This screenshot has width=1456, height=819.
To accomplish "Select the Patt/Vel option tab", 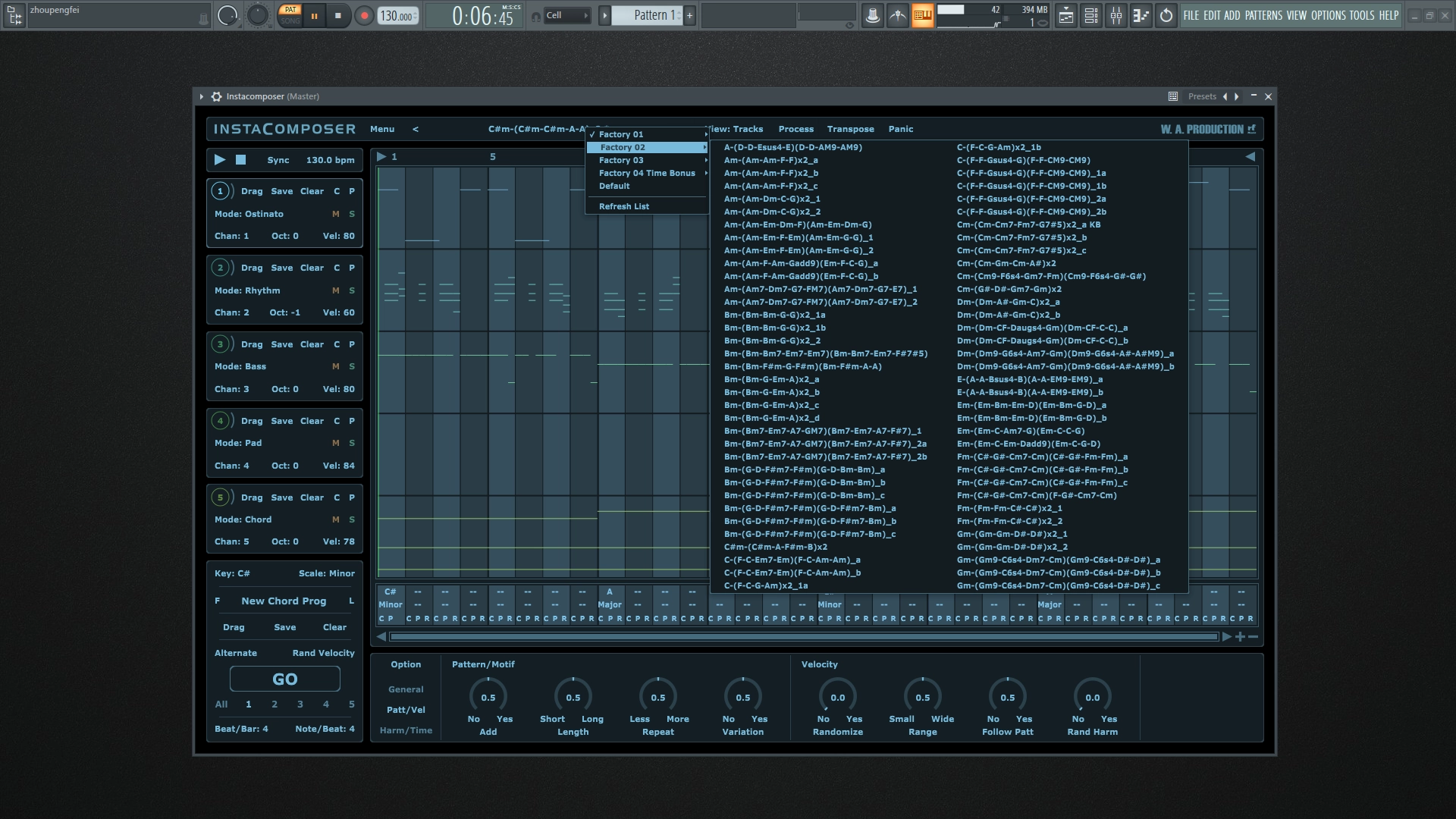I will click(406, 710).
